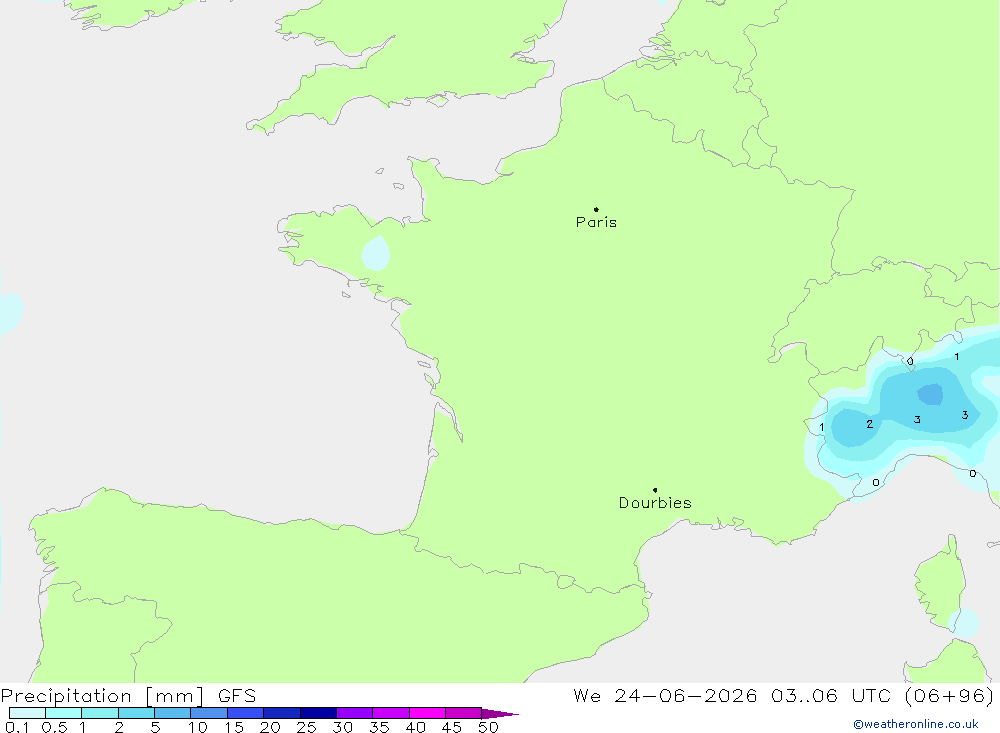Screen dimensions: 1000x733
Task: Click the 'GFS' model name text
Action: pyautogui.click(x=237, y=696)
